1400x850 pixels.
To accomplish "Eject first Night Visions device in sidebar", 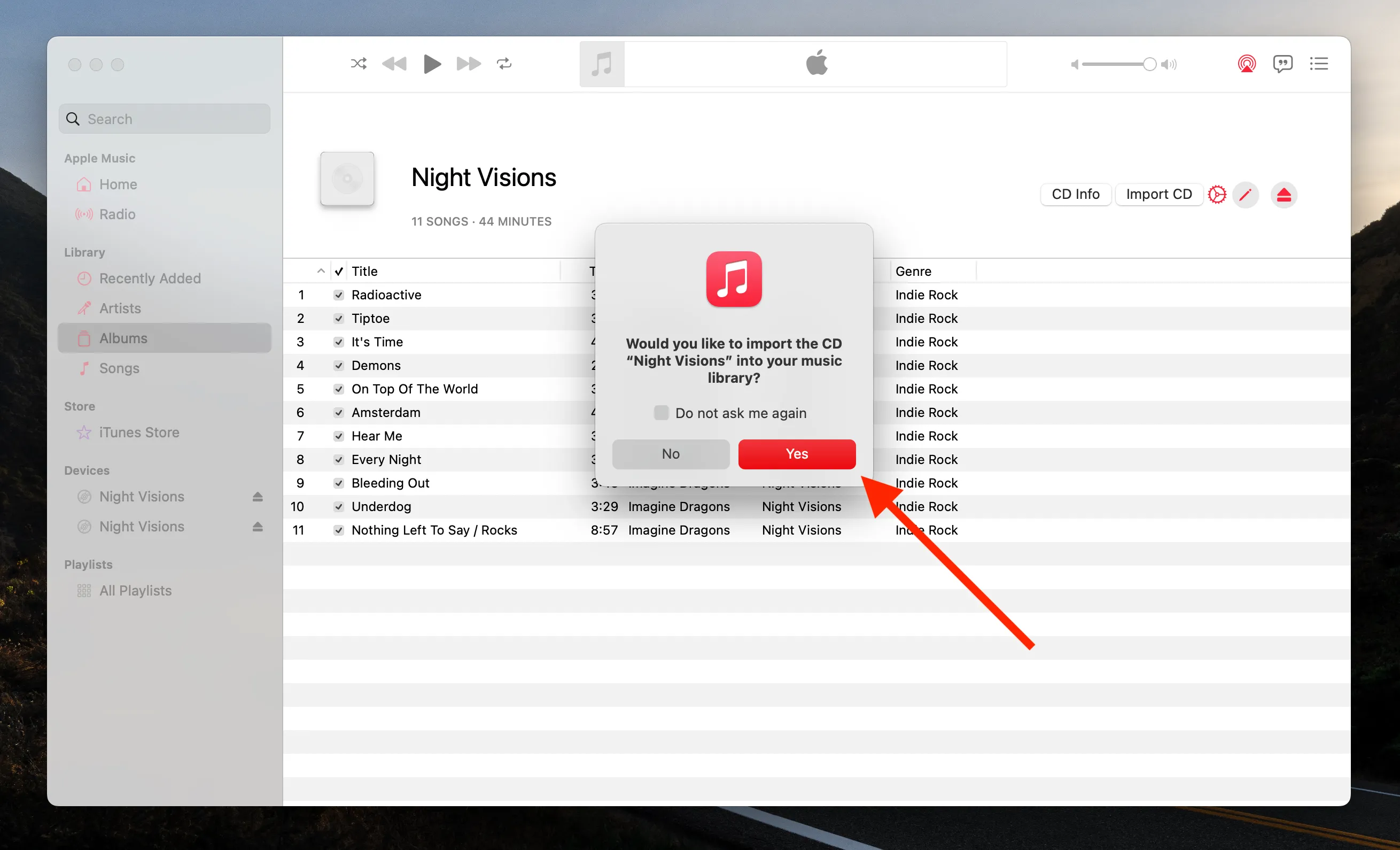I will 258,497.
